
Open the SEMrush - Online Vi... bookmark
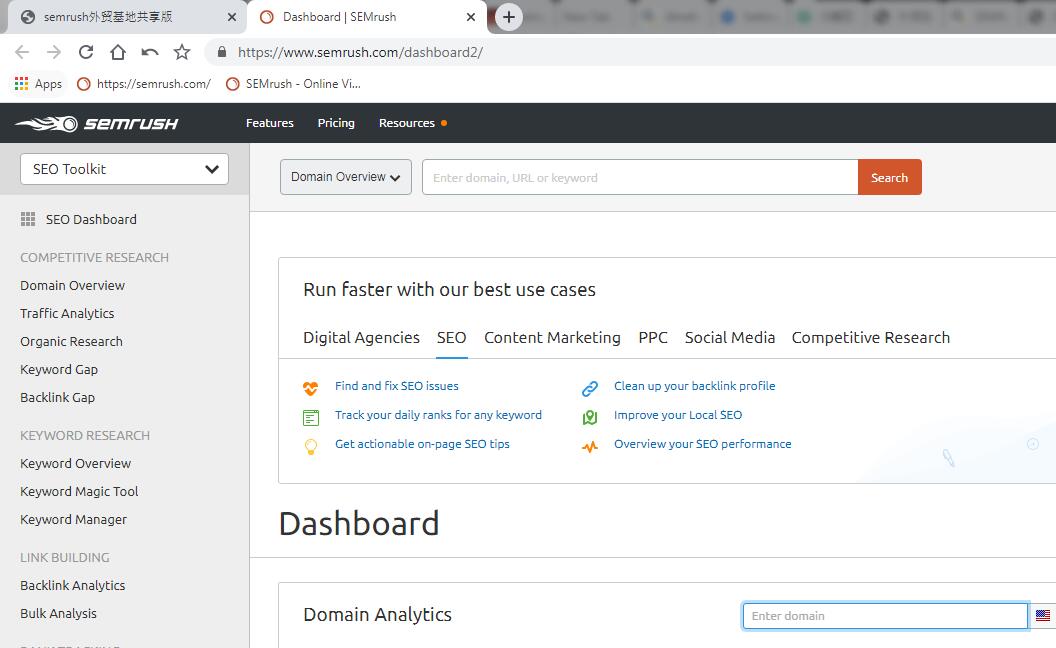coord(294,84)
